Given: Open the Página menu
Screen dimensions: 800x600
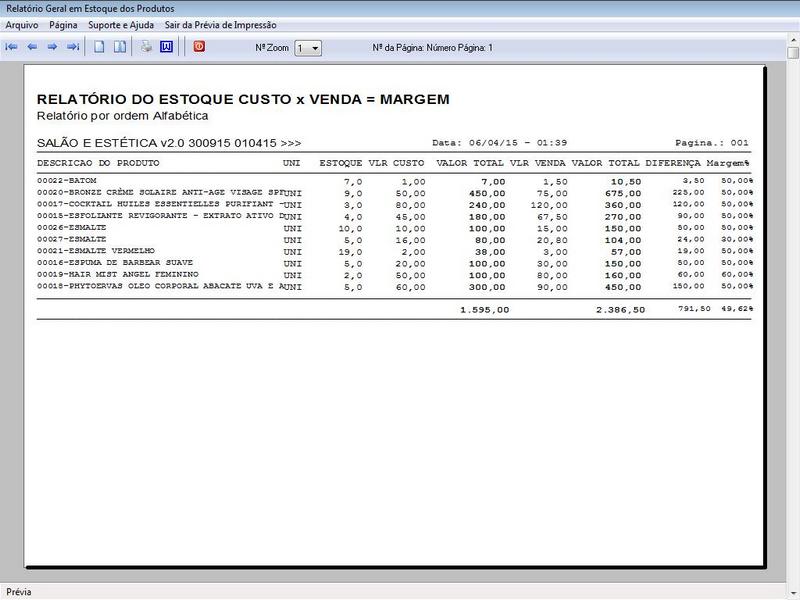Looking at the screenshot, I should [x=63, y=24].
